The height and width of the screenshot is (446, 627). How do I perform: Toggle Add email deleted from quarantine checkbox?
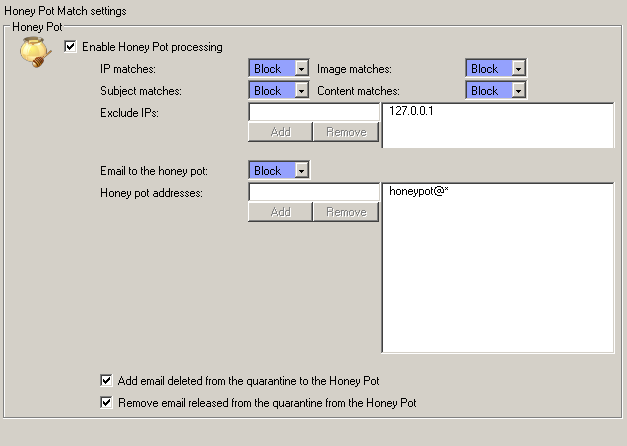click(x=107, y=380)
